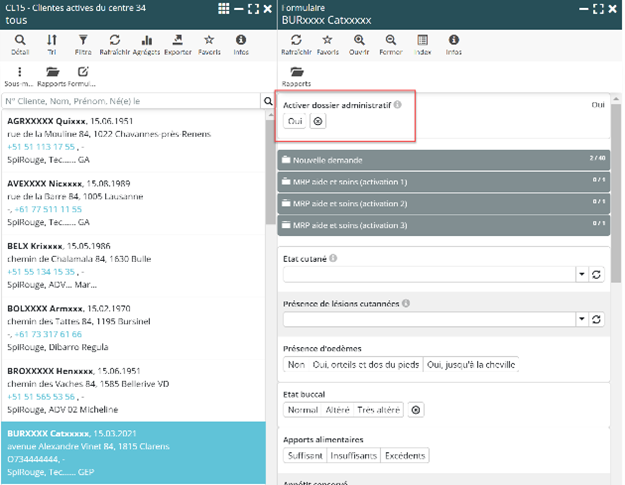The height and width of the screenshot is (485, 625).
Task: Open Présence de lésions cutannées dropdown
Action: click(581, 319)
